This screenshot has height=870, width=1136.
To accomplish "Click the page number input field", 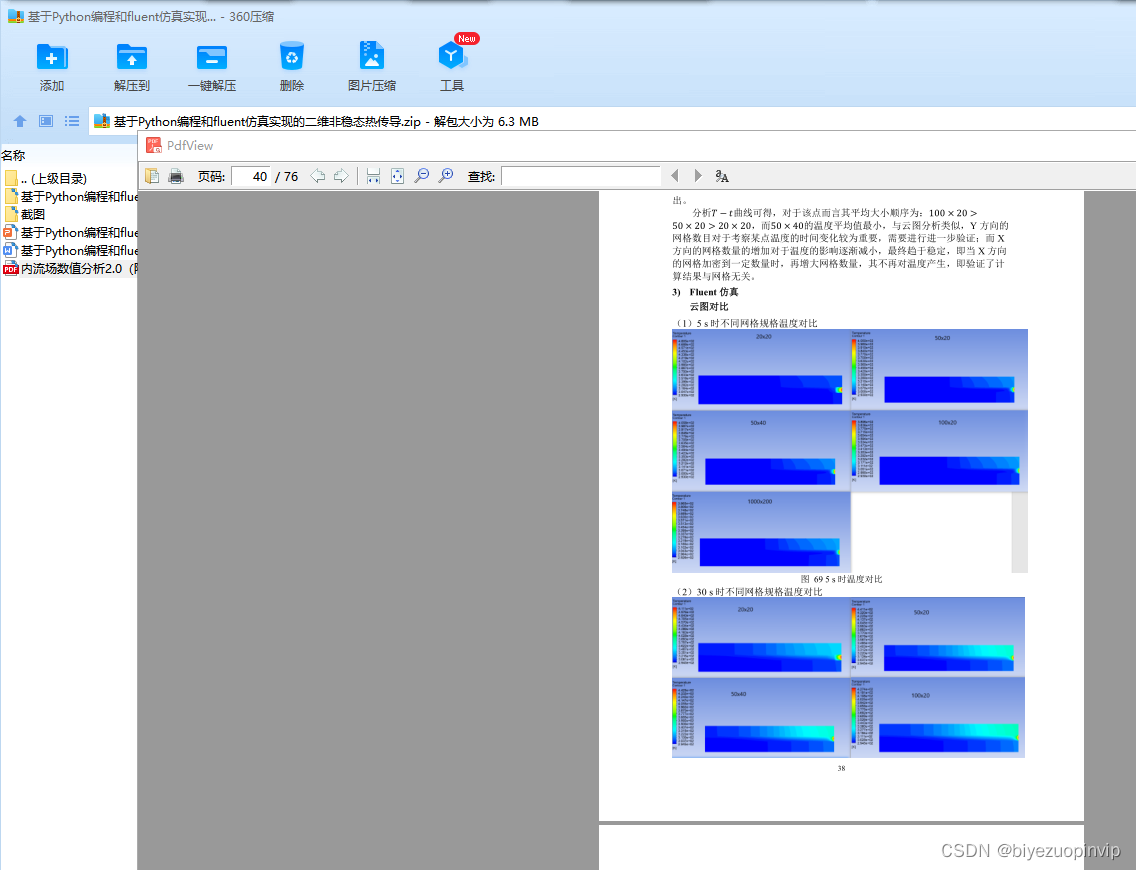I will [251, 176].
